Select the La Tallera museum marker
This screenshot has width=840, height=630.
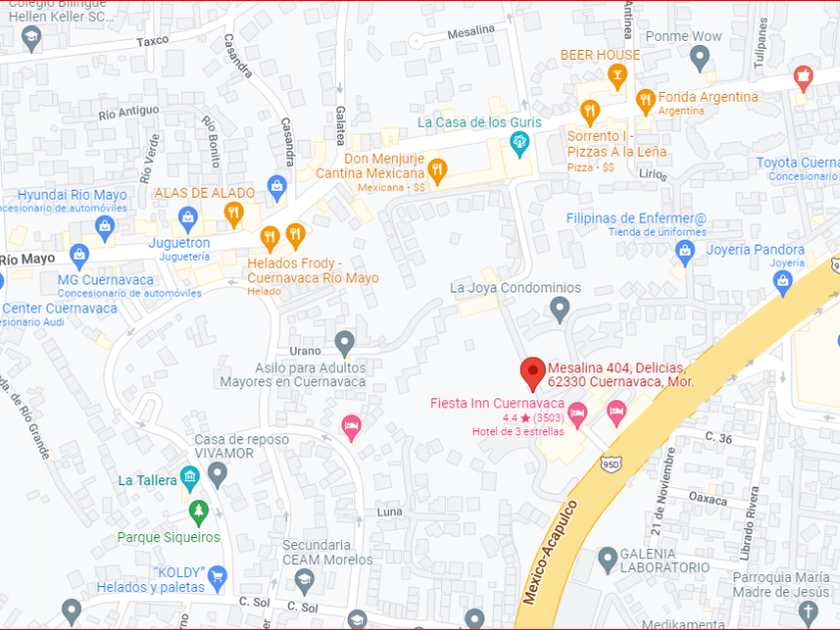click(x=190, y=479)
